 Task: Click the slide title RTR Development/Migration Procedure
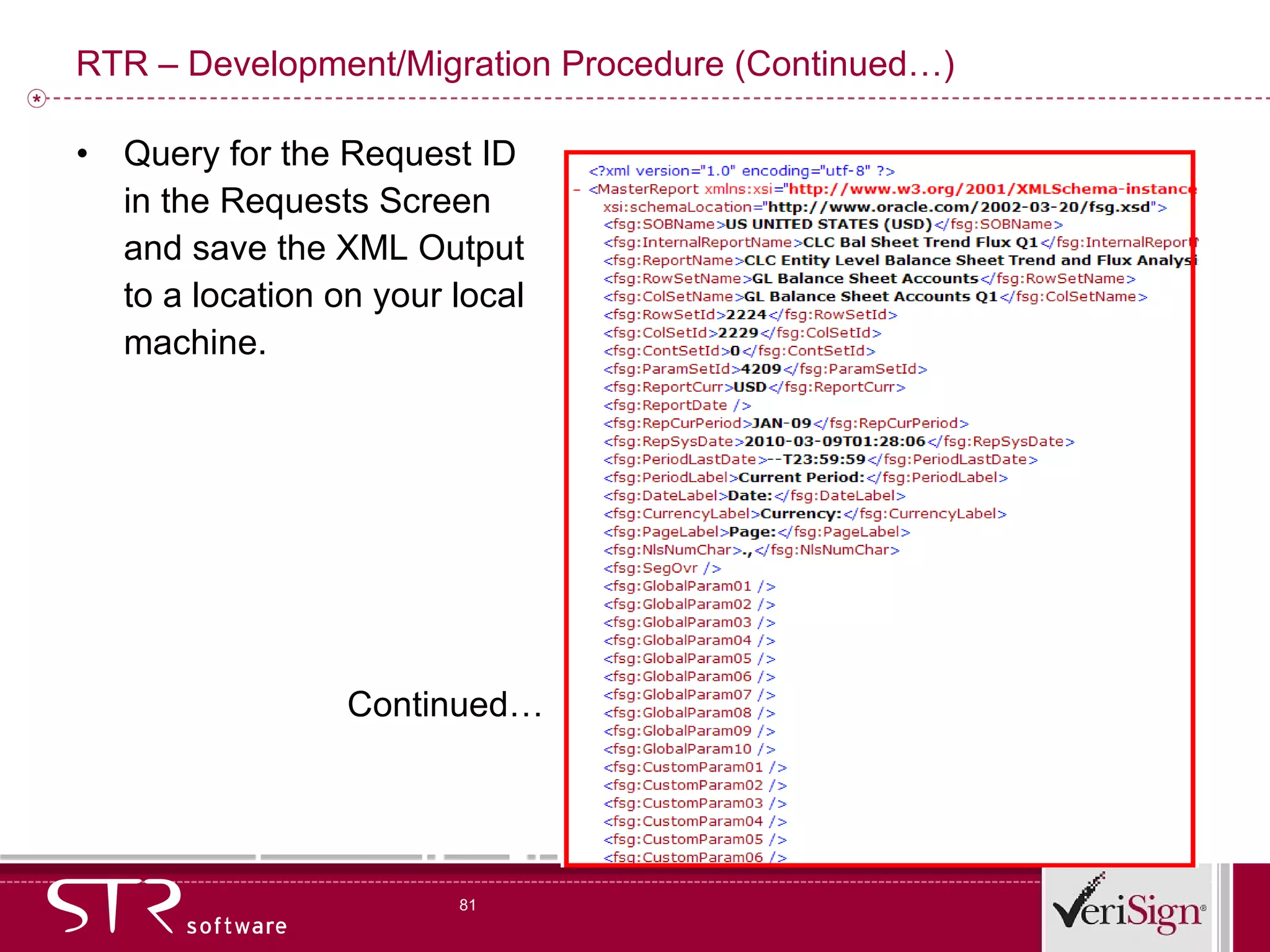pyautogui.click(x=515, y=64)
